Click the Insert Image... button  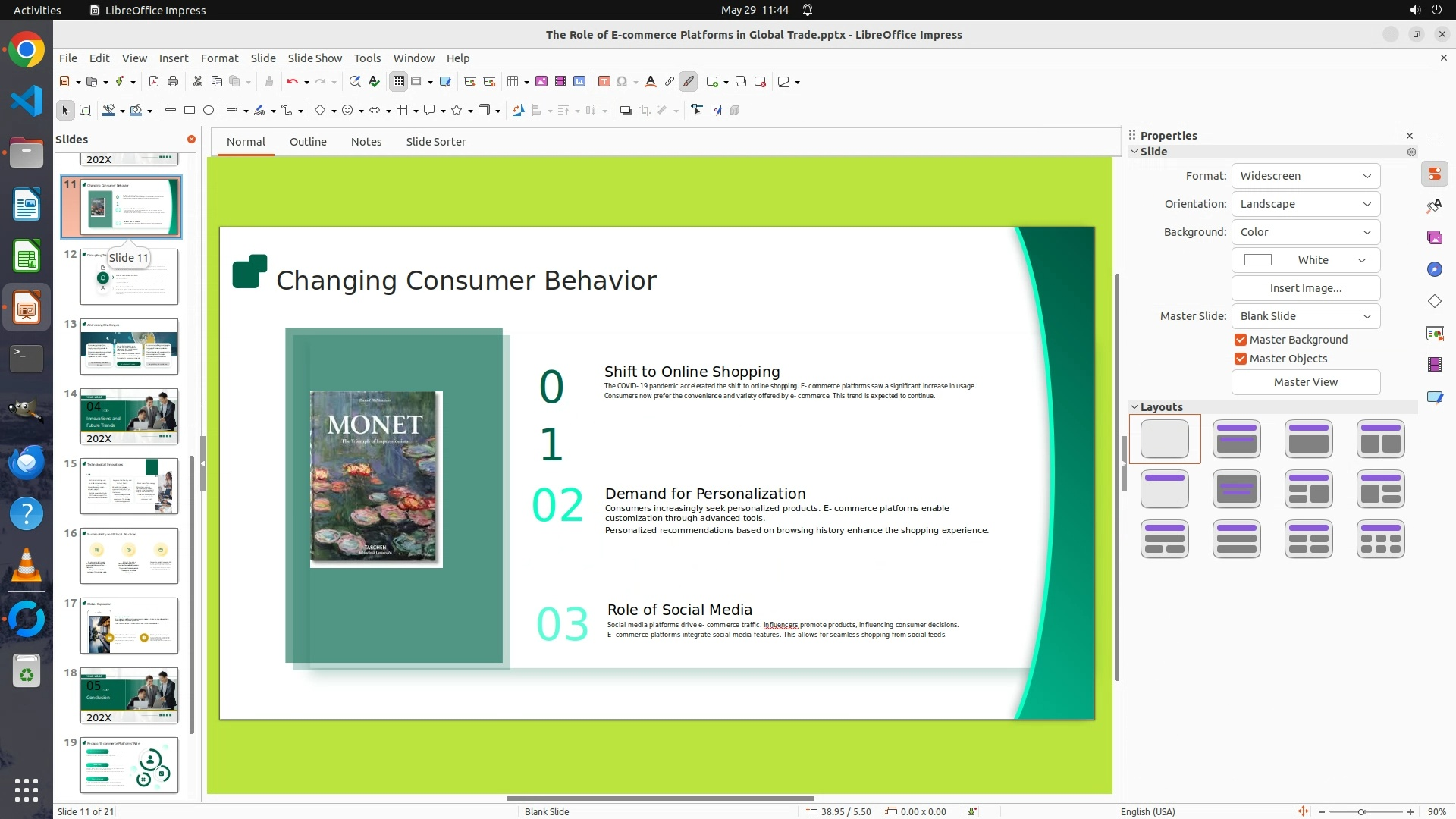(x=1305, y=288)
